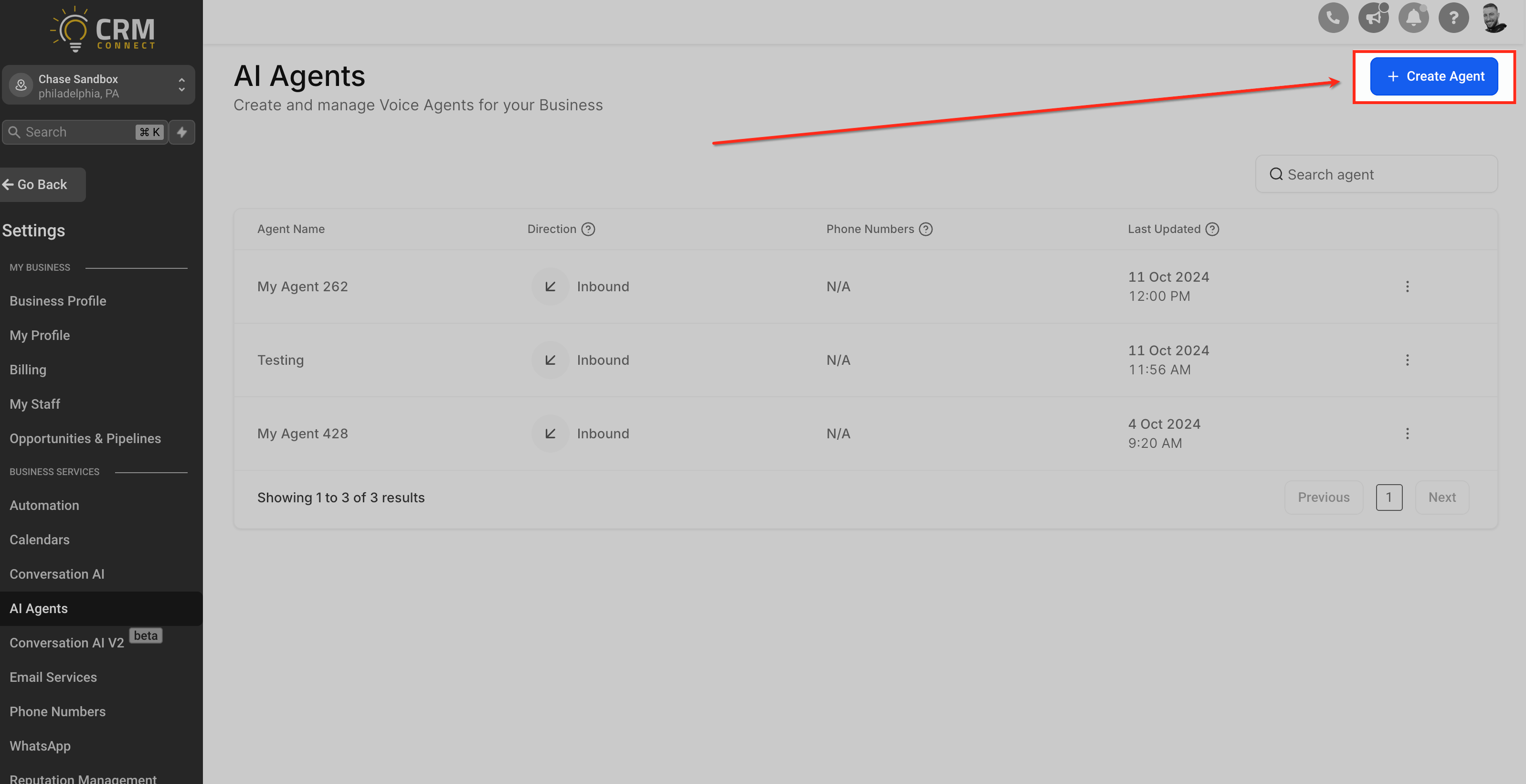The height and width of the screenshot is (784, 1526).
Task: Click the Phone Numbers column header
Action: pyautogui.click(x=869, y=229)
